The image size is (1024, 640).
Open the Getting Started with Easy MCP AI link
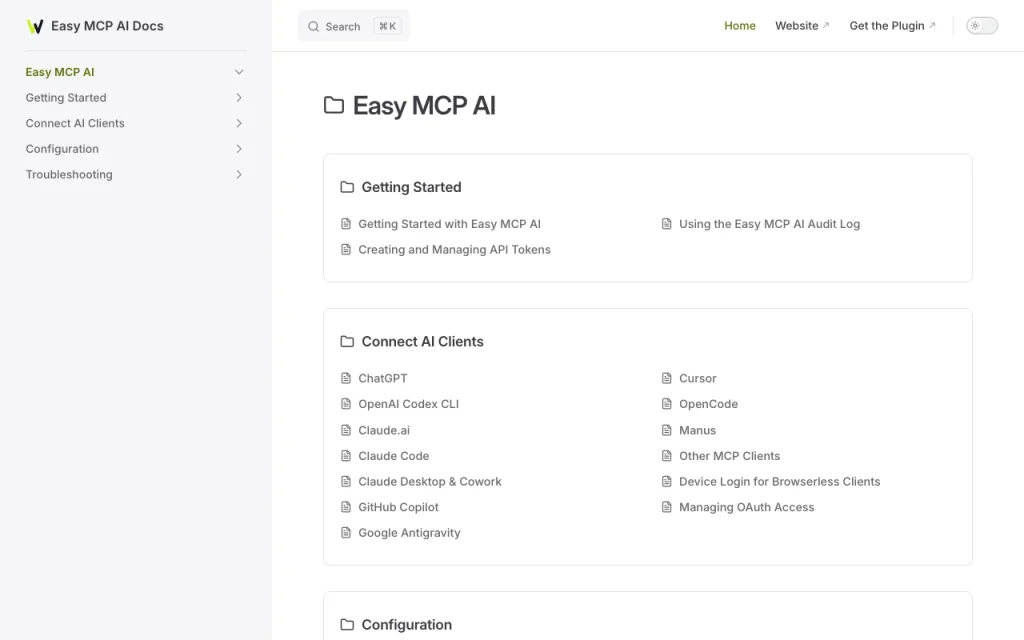[449, 224]
